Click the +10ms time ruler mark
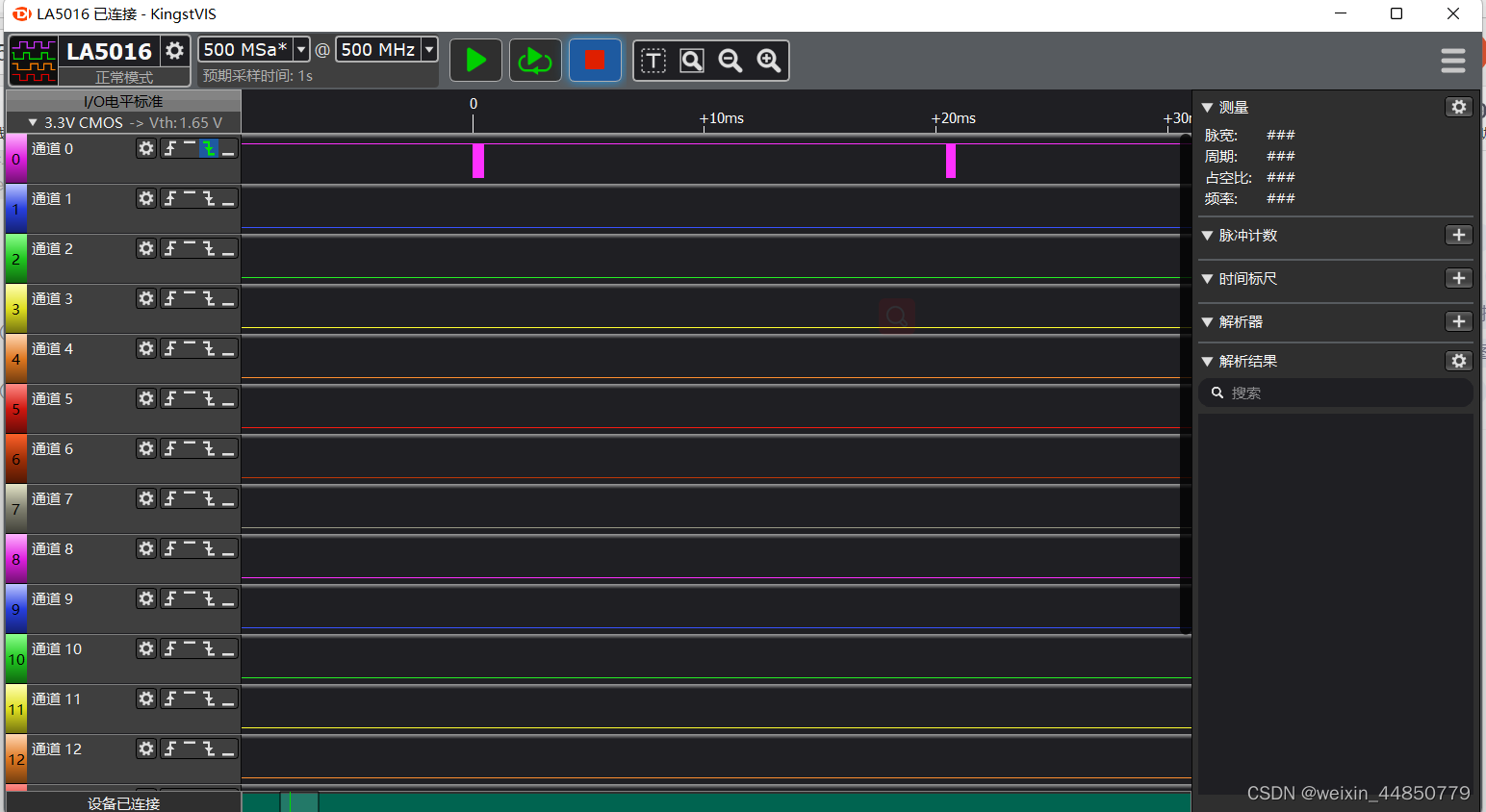This screenshot has height=812, width=1486. point(722,118)
